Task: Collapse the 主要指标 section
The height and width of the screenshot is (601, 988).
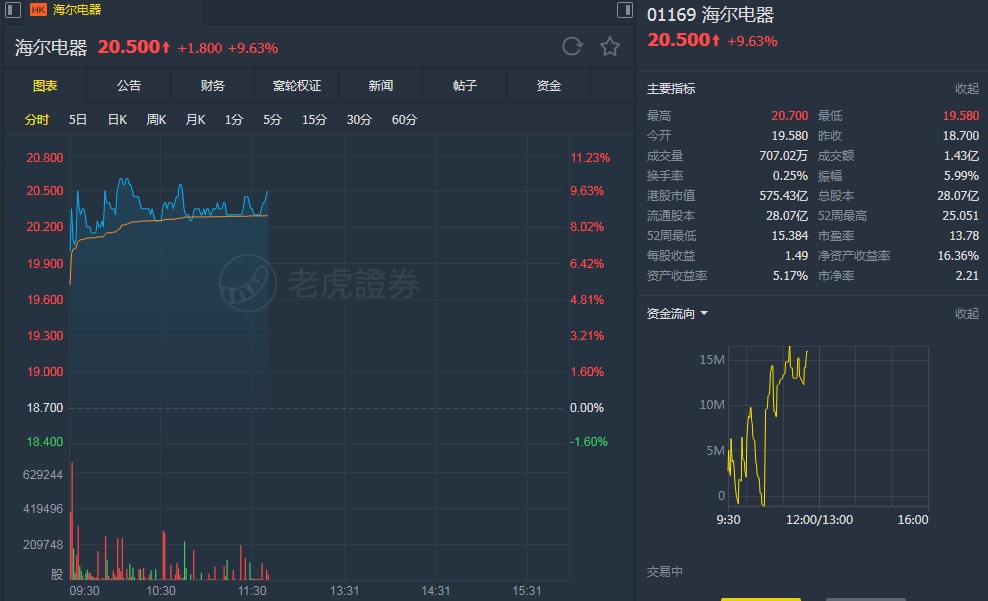Action: click(966, 89)
